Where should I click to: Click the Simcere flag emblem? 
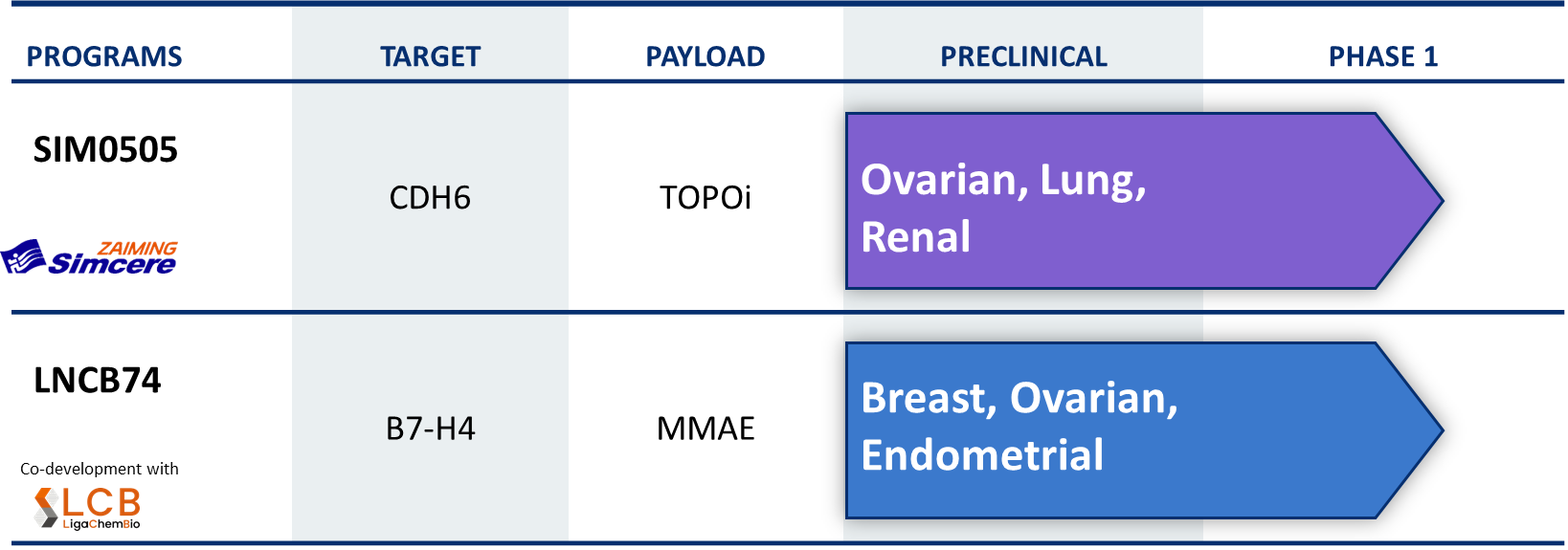tap(21, 256)
